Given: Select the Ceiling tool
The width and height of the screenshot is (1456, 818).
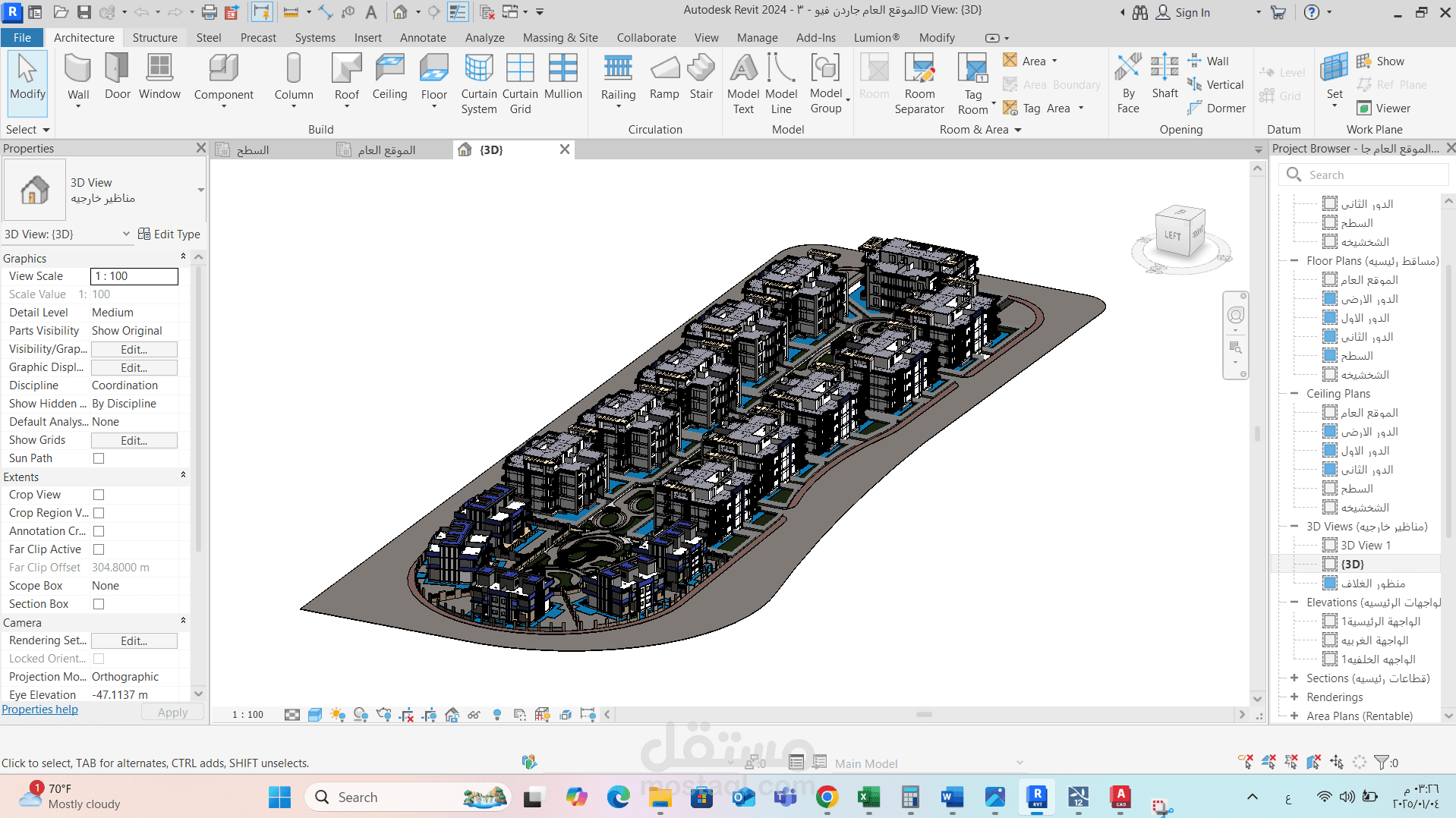Looking at the screenshot, I should pyautogui.click(x=389, y=77).
